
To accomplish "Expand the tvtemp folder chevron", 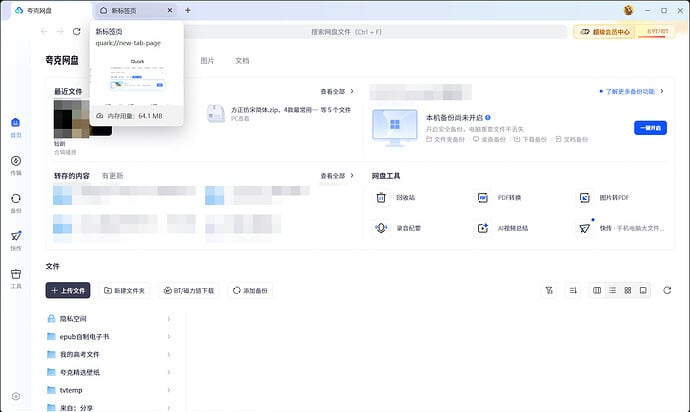I will click(x=169, y=390).
